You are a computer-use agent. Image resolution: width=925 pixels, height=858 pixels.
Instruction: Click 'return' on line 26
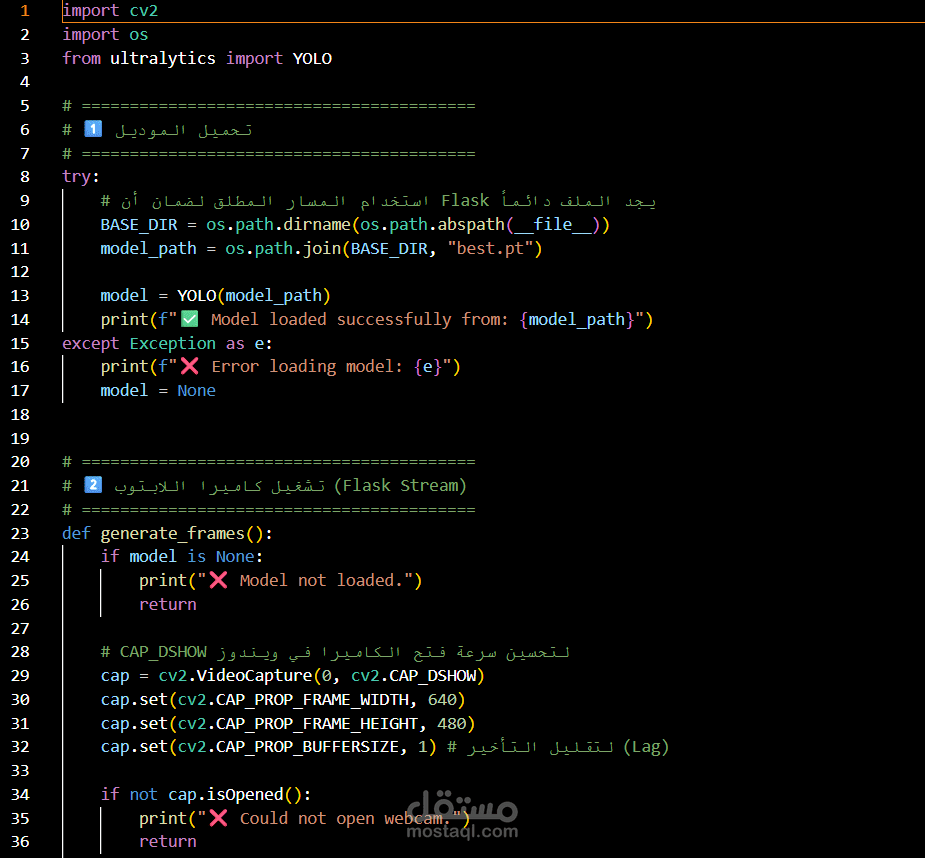[168, 604]
